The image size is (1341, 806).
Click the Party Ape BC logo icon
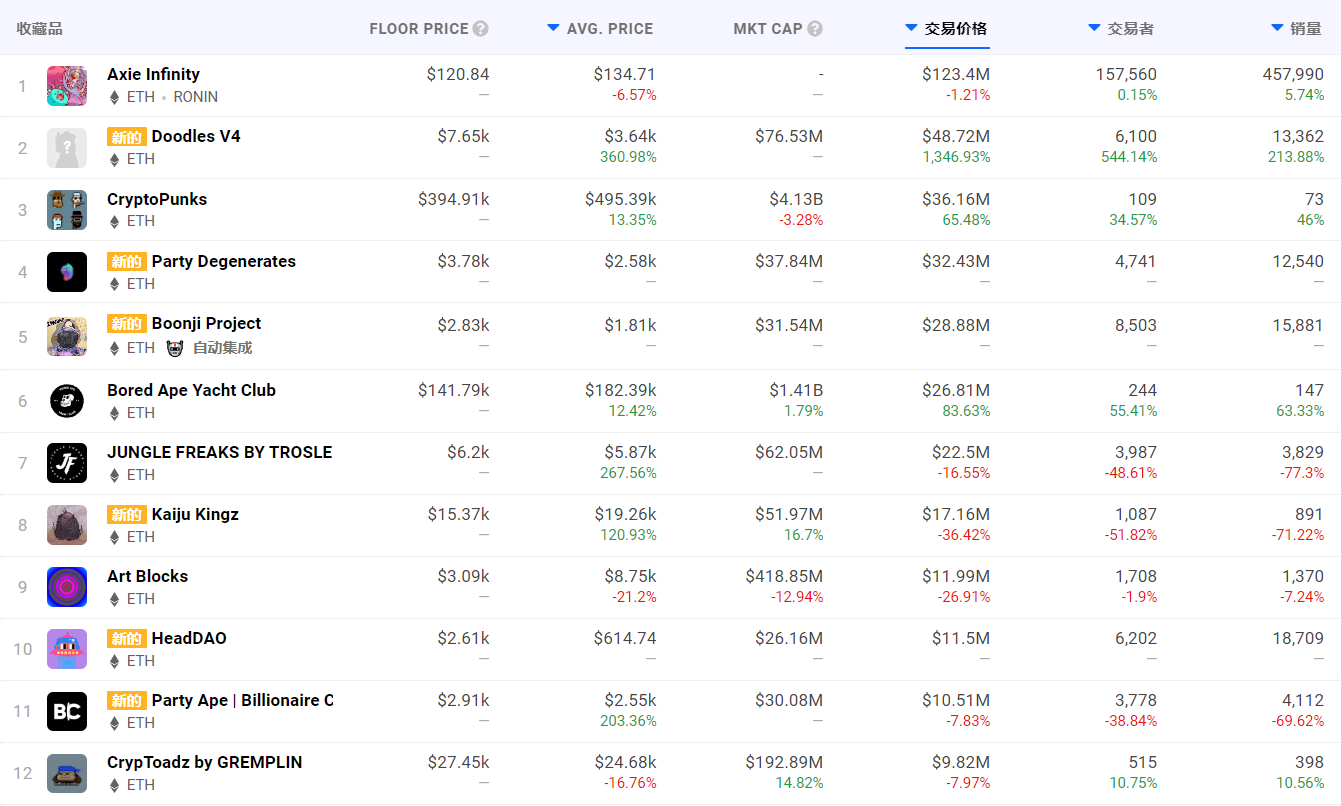[67, 711]
